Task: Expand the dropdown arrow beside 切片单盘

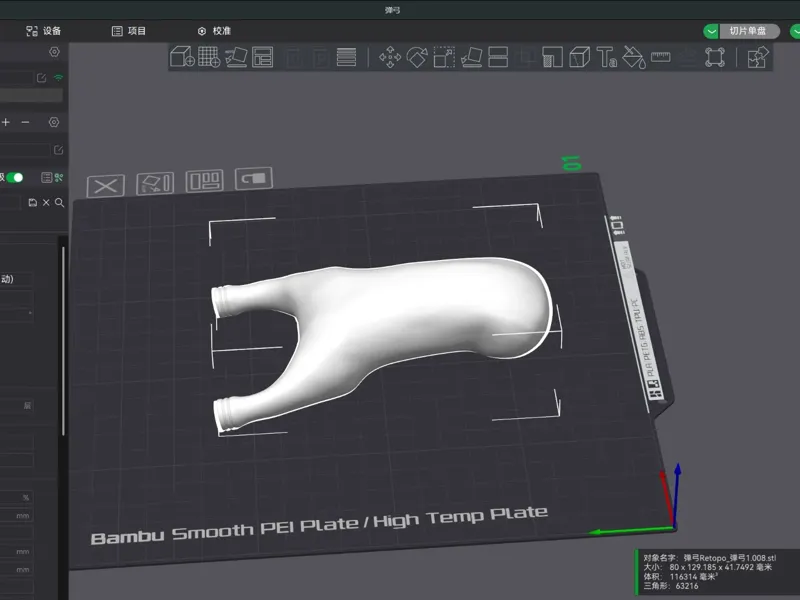Action: [x=711, y=31]
